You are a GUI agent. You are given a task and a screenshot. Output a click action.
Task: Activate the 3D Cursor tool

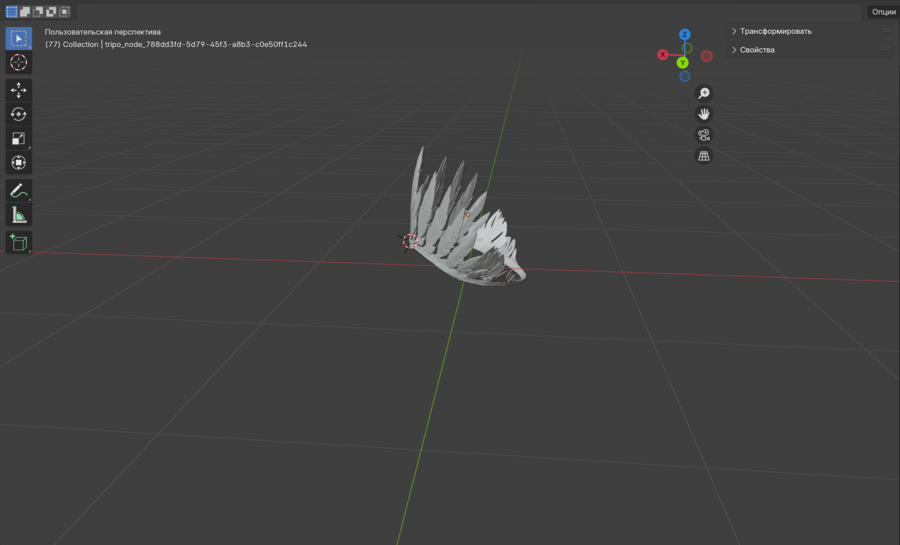[x=18, y=63]
